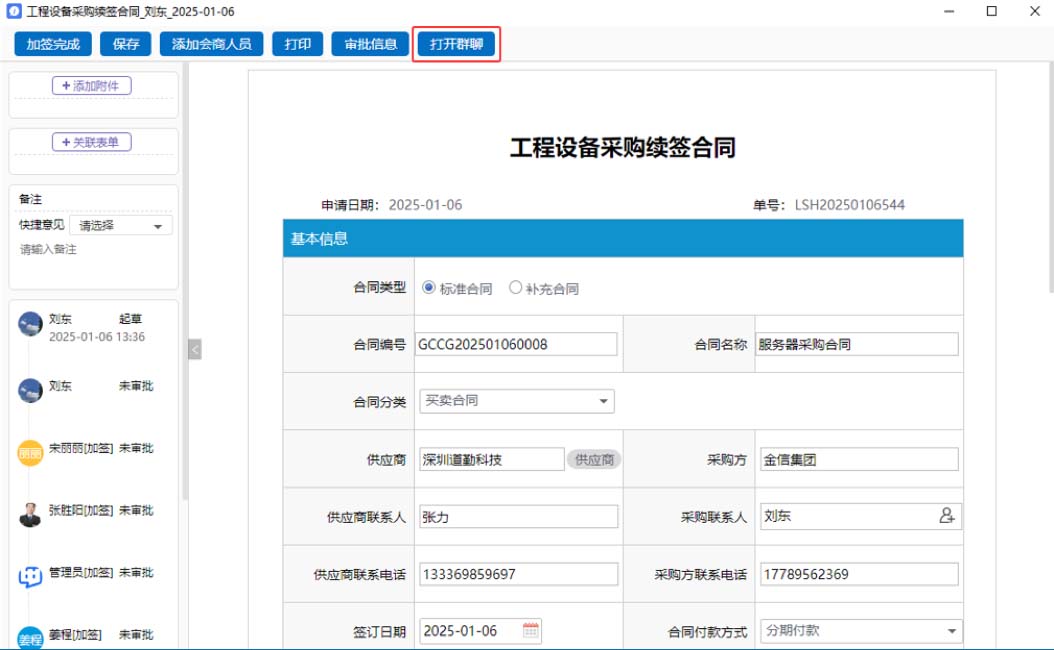Click the 审批信息 toolbar button

tap(371, 44)
